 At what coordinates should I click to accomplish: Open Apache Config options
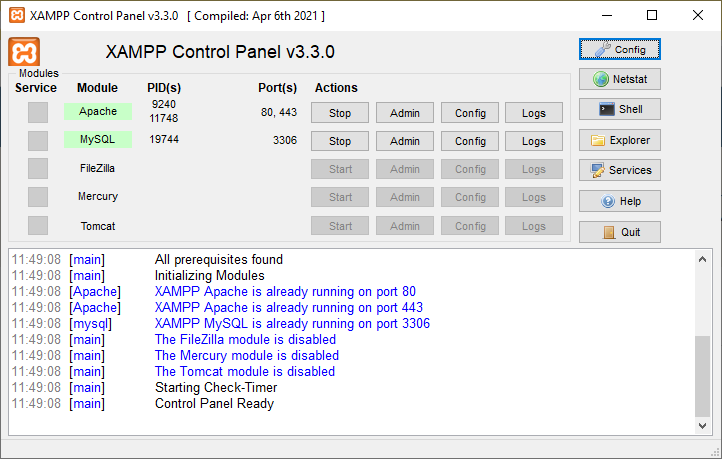470,113
